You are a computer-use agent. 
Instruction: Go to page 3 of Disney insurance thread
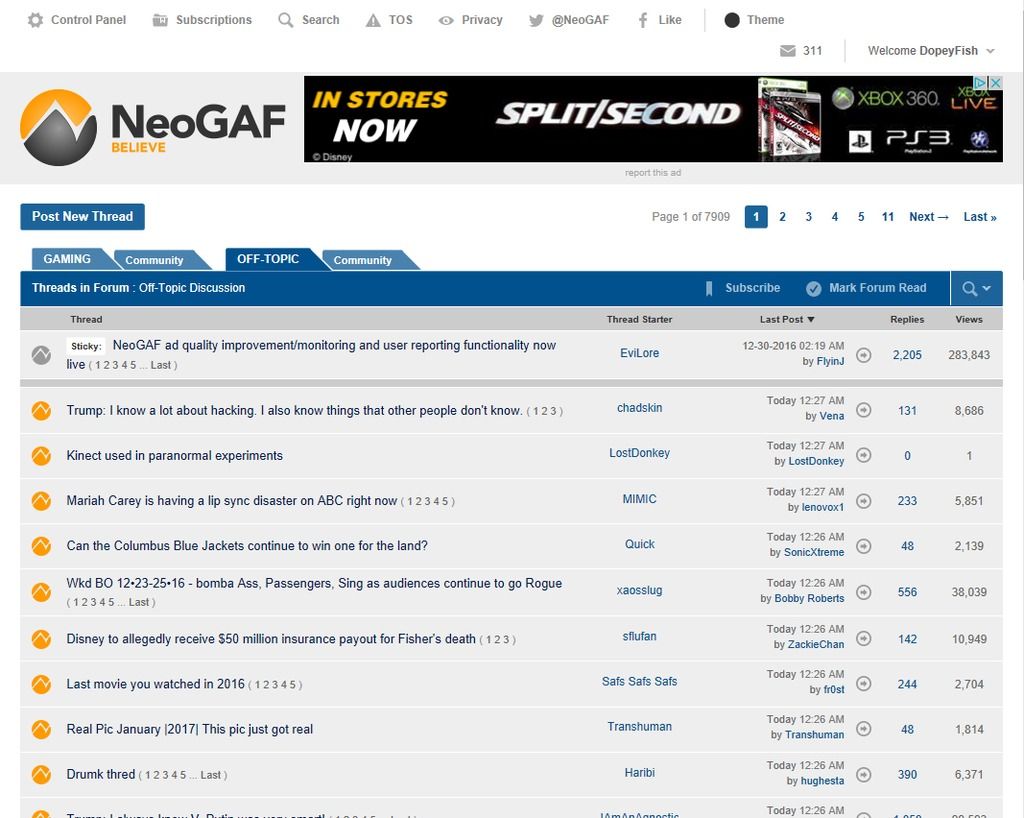click(505, 640)
